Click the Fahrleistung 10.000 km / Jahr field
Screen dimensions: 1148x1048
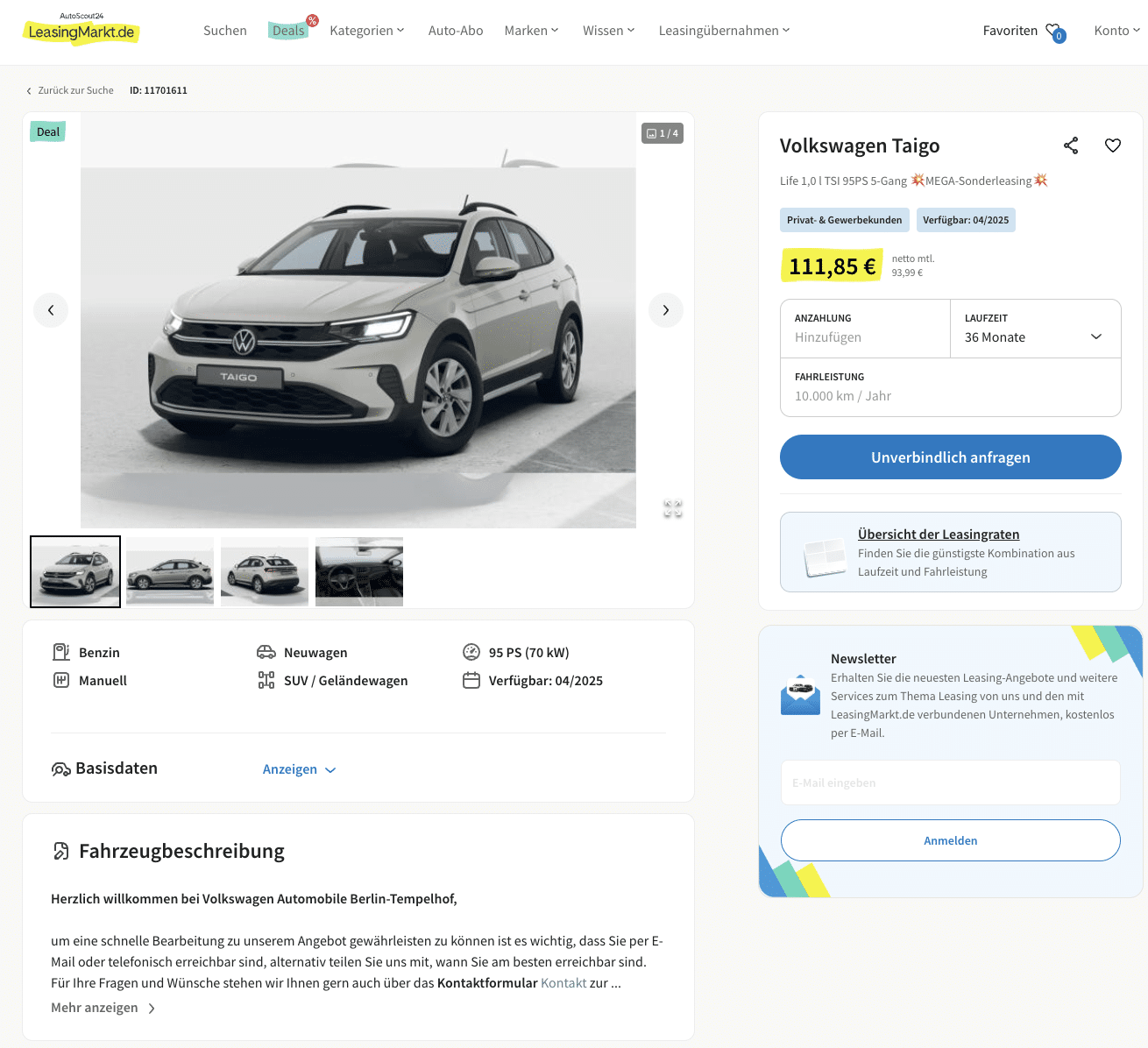pyautogui.click(x=951, y=387)
